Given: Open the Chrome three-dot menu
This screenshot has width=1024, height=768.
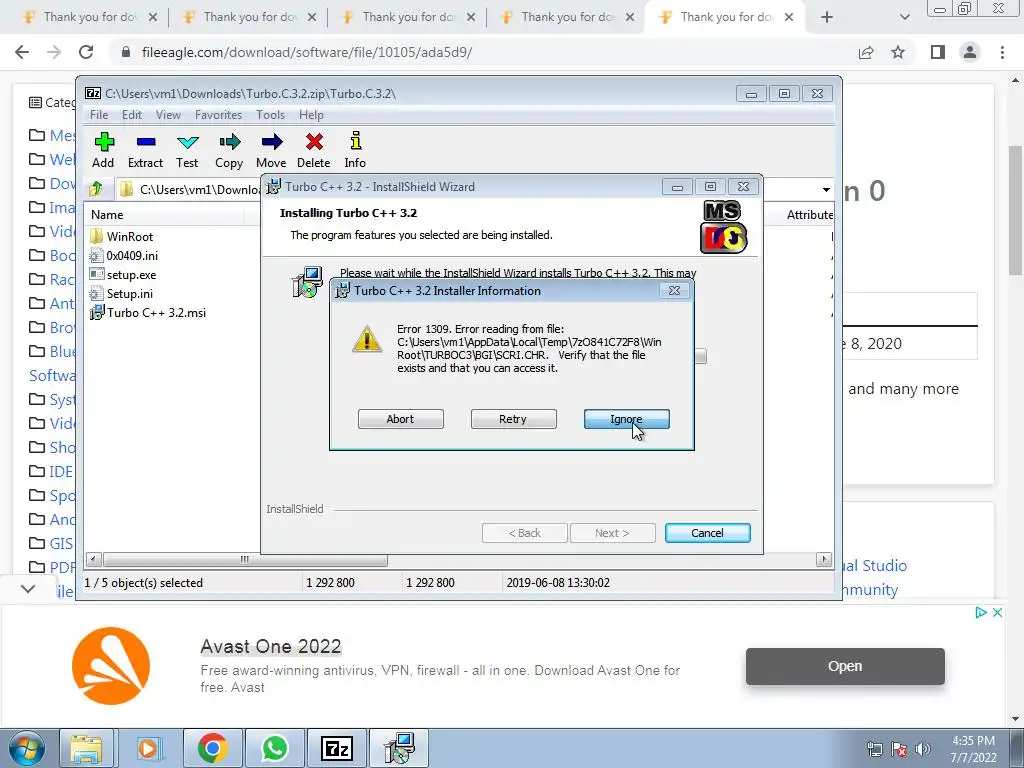Looking at the screenshot, I should coord(1002,52).
